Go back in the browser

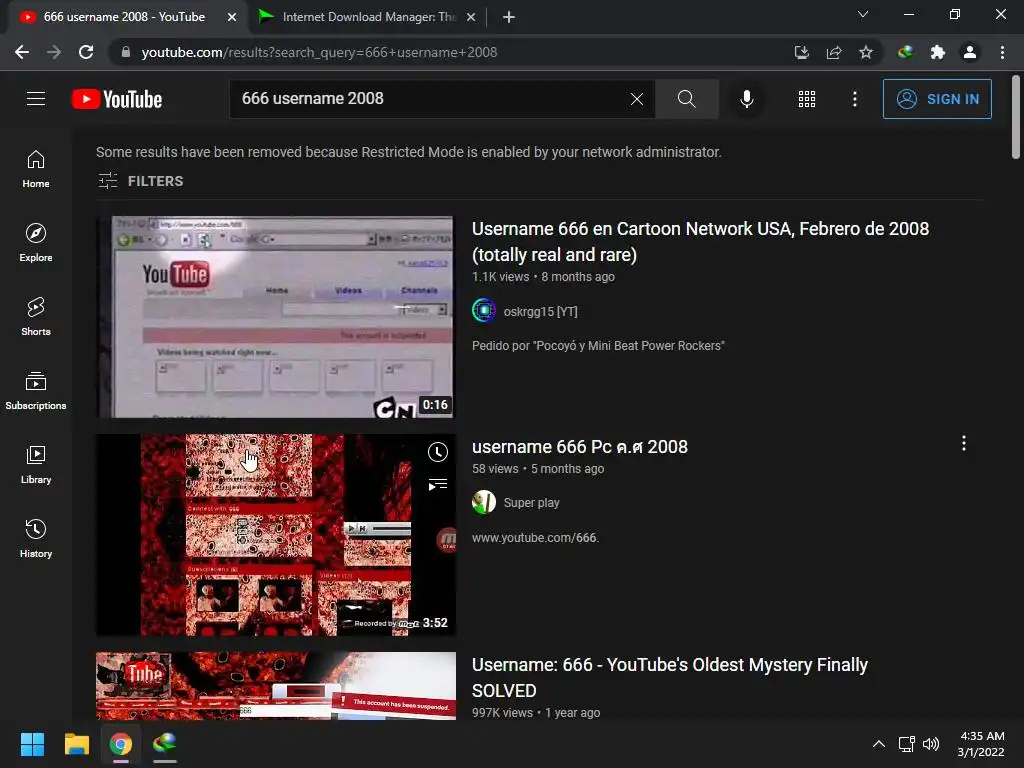[22, 52]
